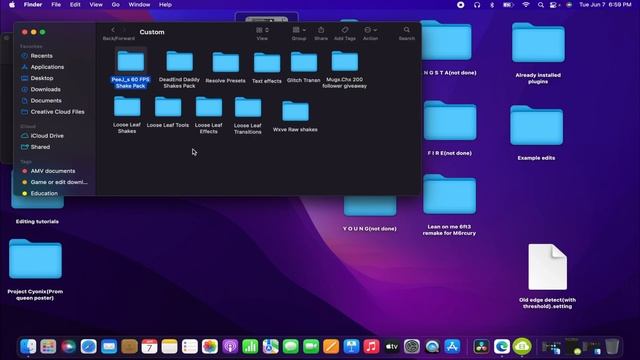Screen dimensions: 640x360
Task: Open the Resolve Presets folder
Action: [226, 62]
